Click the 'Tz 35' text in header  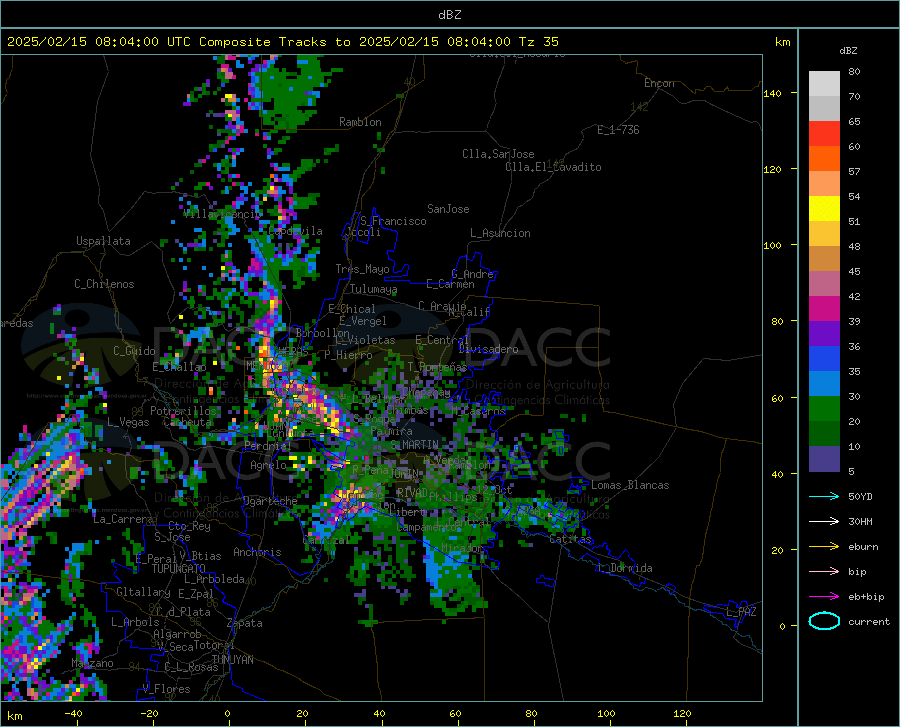[x=538, y=42]
